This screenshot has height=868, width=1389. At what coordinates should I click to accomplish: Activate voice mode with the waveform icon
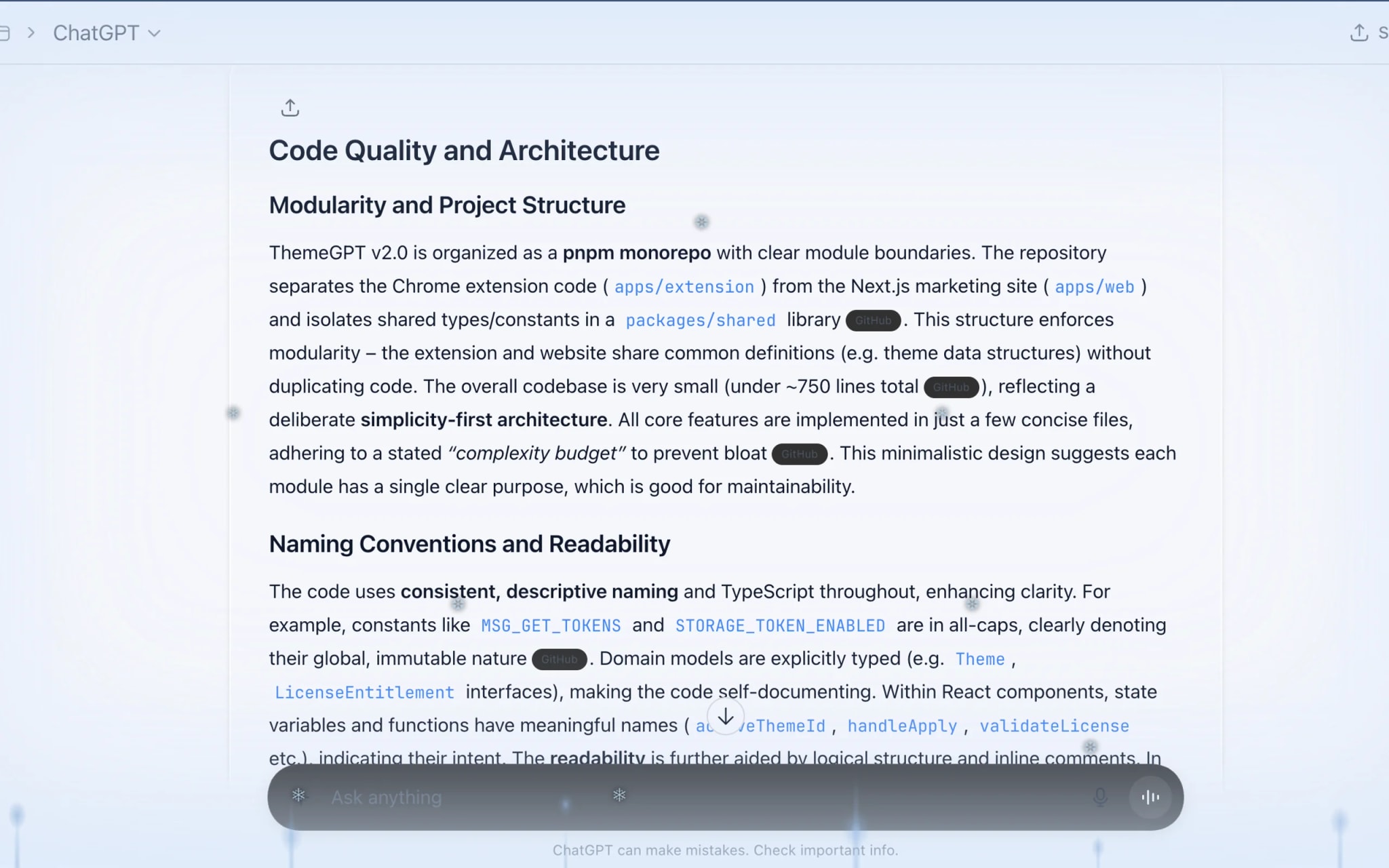pos(1150,797)
